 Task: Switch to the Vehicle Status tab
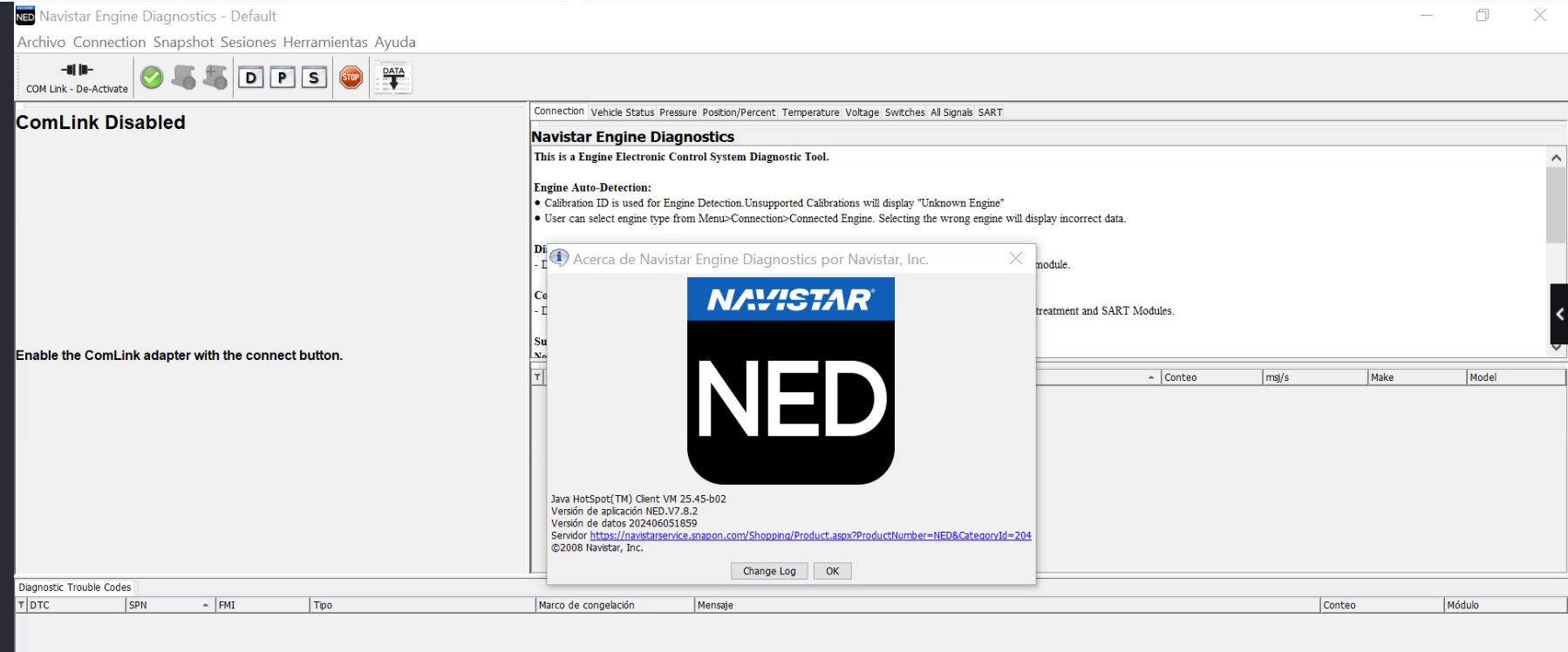click(622, 112)
